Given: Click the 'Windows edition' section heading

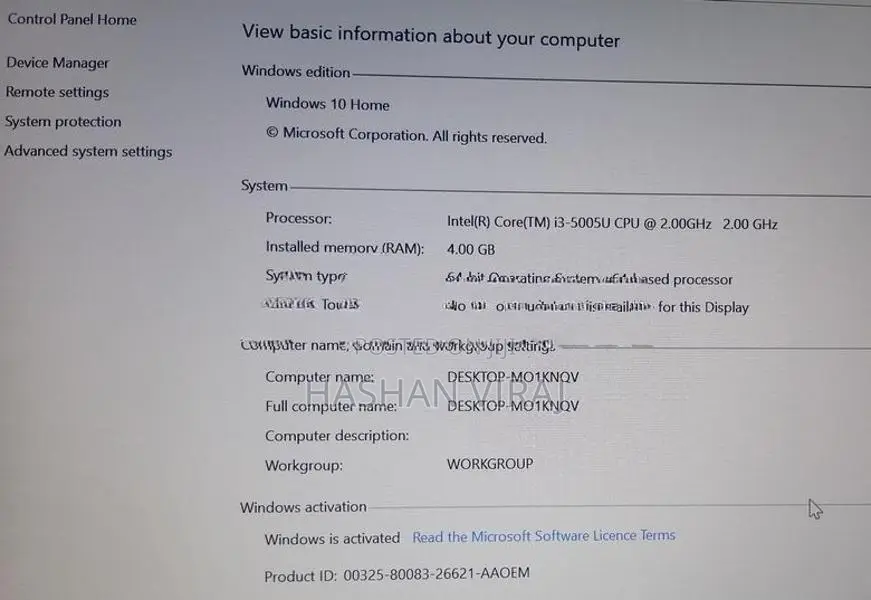Looking at the screenshot, I should point(296,71).
